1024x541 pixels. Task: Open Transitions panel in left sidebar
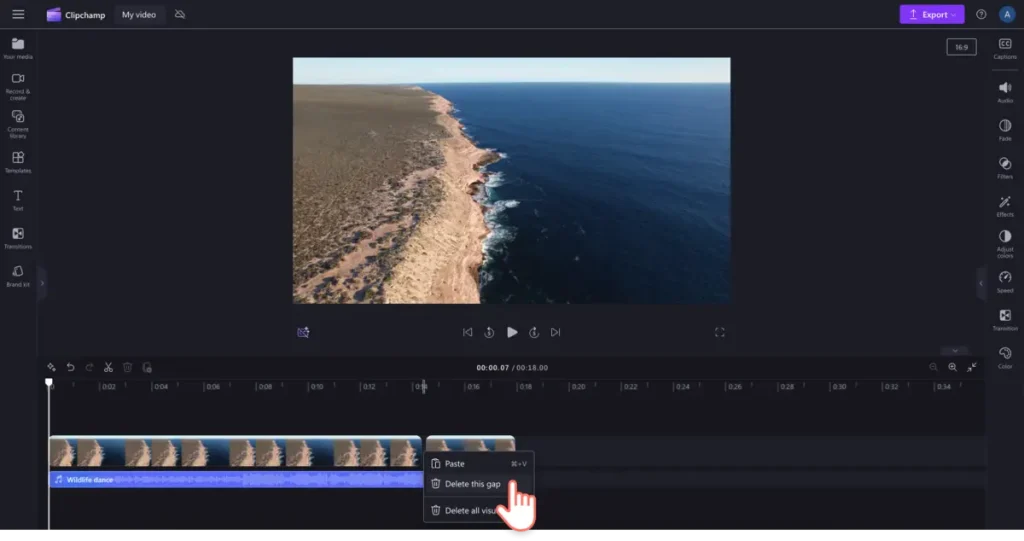click(x=18, y=238)
